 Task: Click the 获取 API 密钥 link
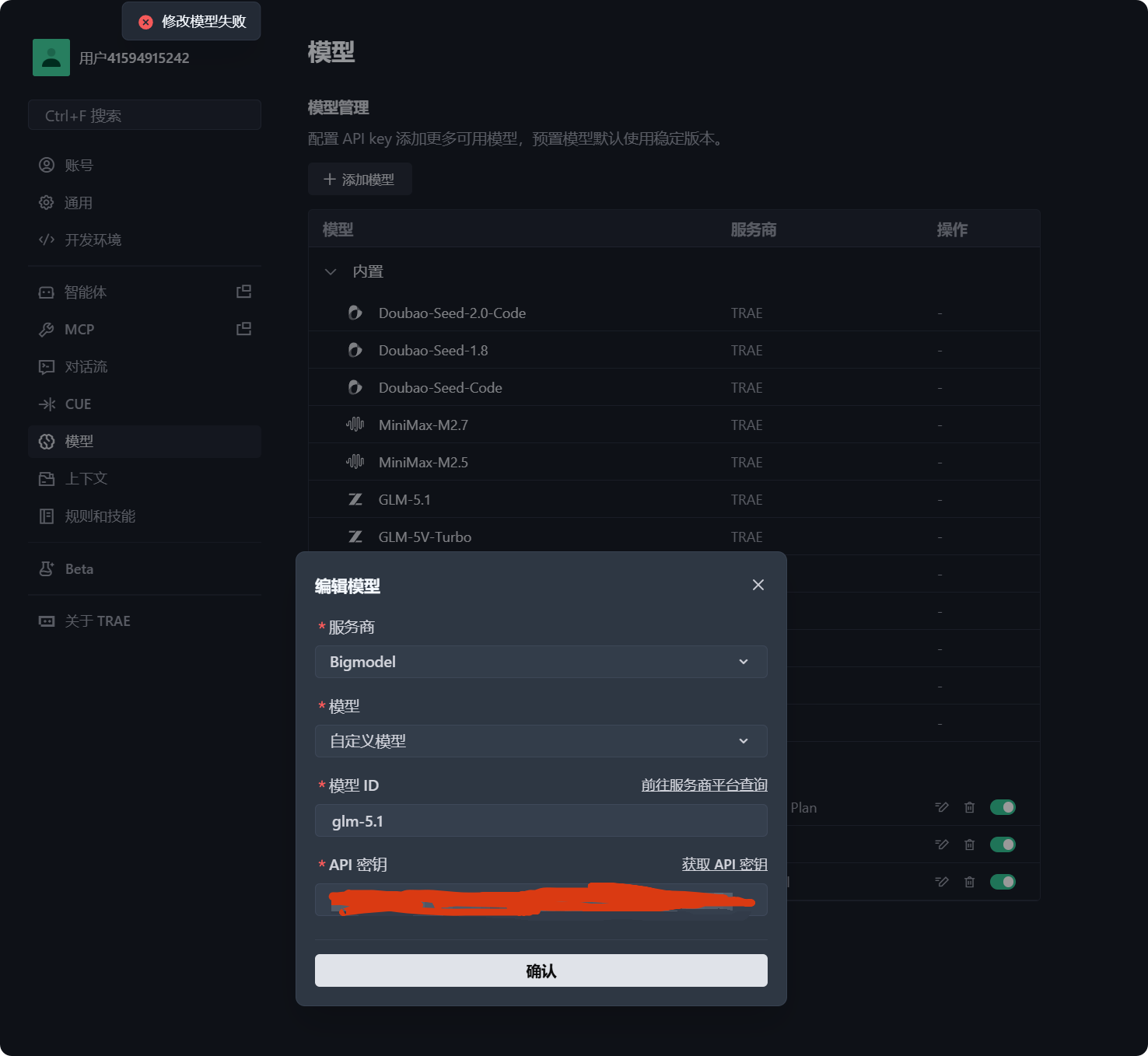point(724,865)
